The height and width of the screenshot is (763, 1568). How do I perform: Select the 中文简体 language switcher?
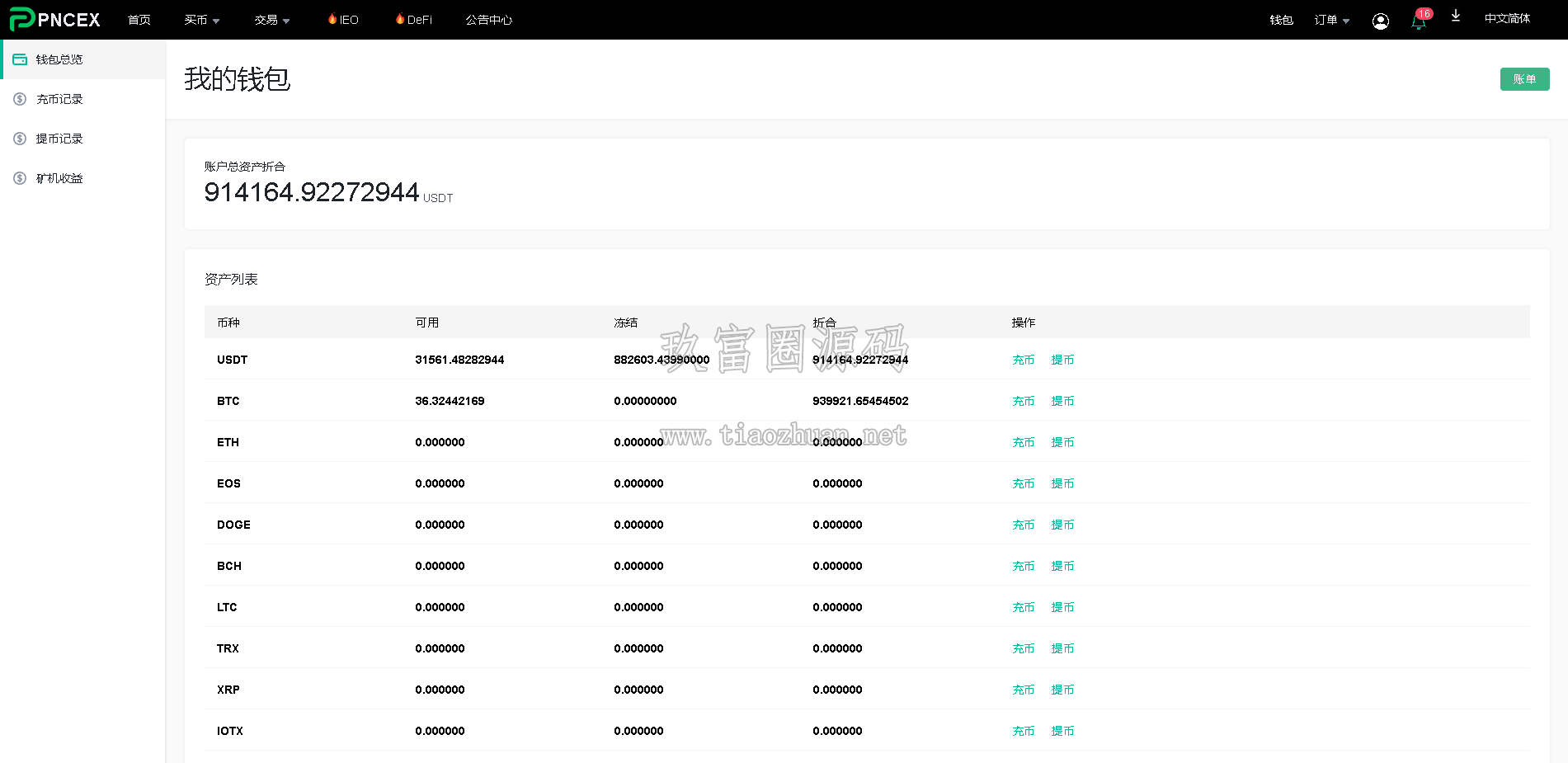coord(1507,19)
